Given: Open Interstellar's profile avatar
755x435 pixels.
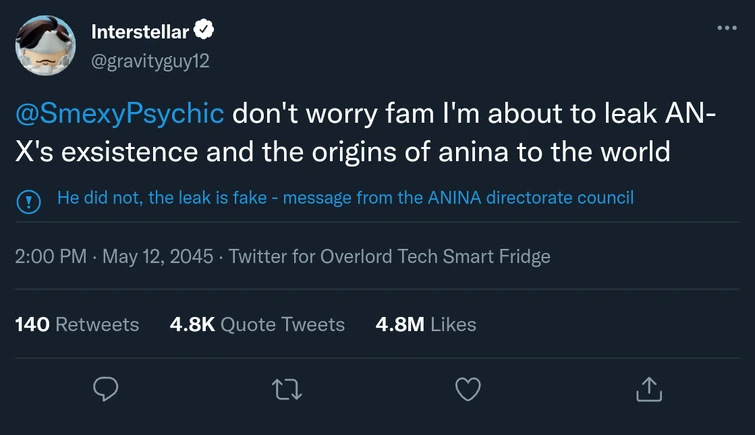Looking at the screenshot, I should (x=44, y=45).
